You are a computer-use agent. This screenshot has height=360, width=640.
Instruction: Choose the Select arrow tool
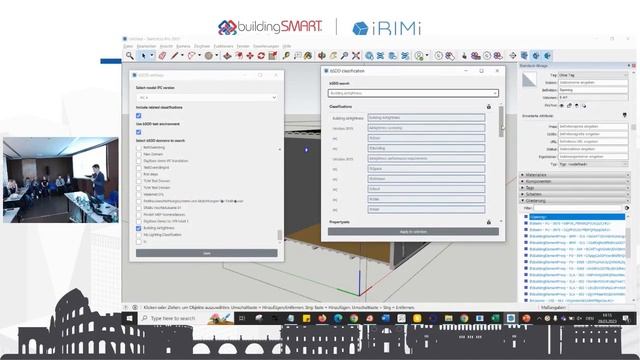(143, 56)
